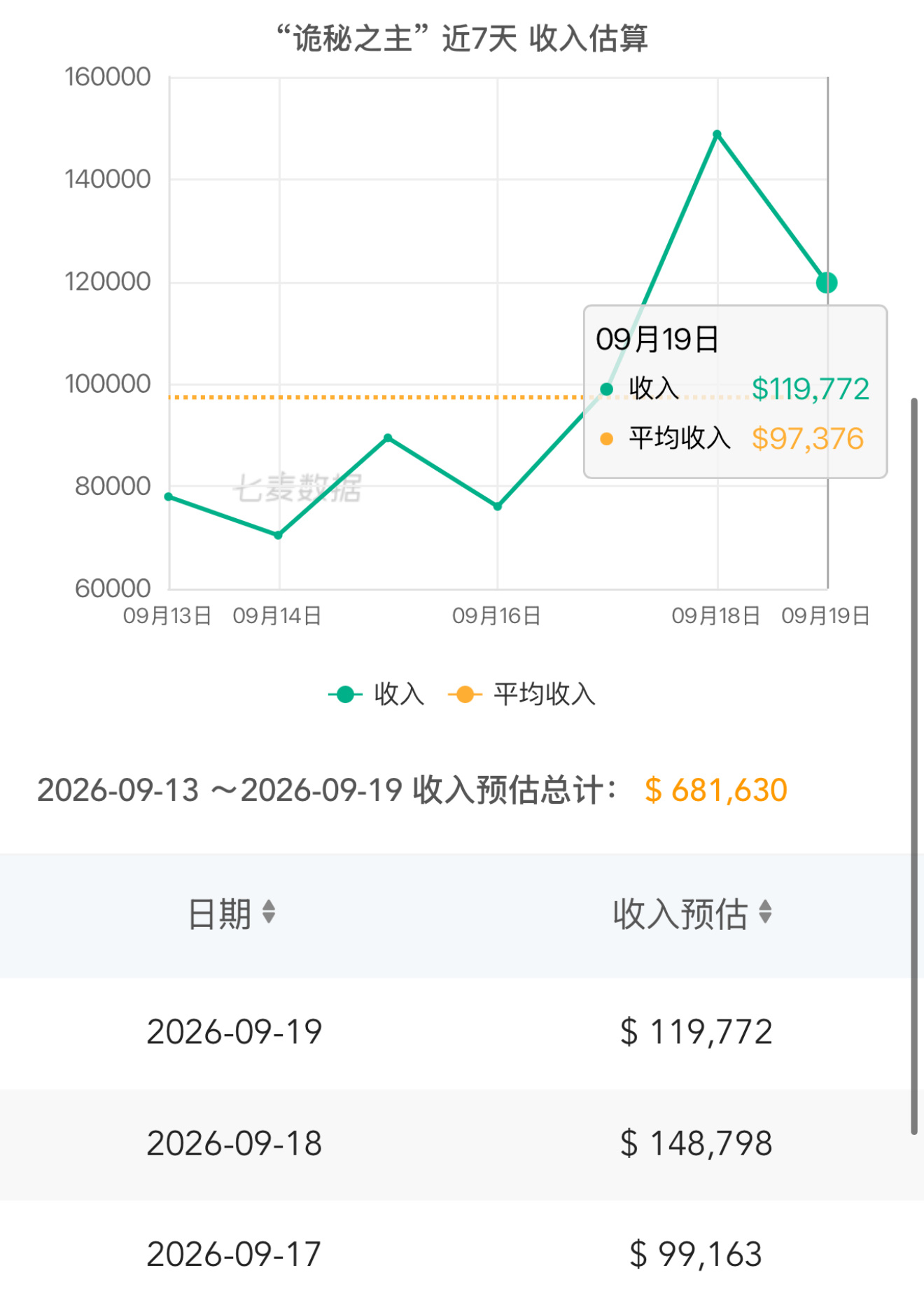Click the 140000 y-axis label

pyautogui.click(x=108, y=179)
